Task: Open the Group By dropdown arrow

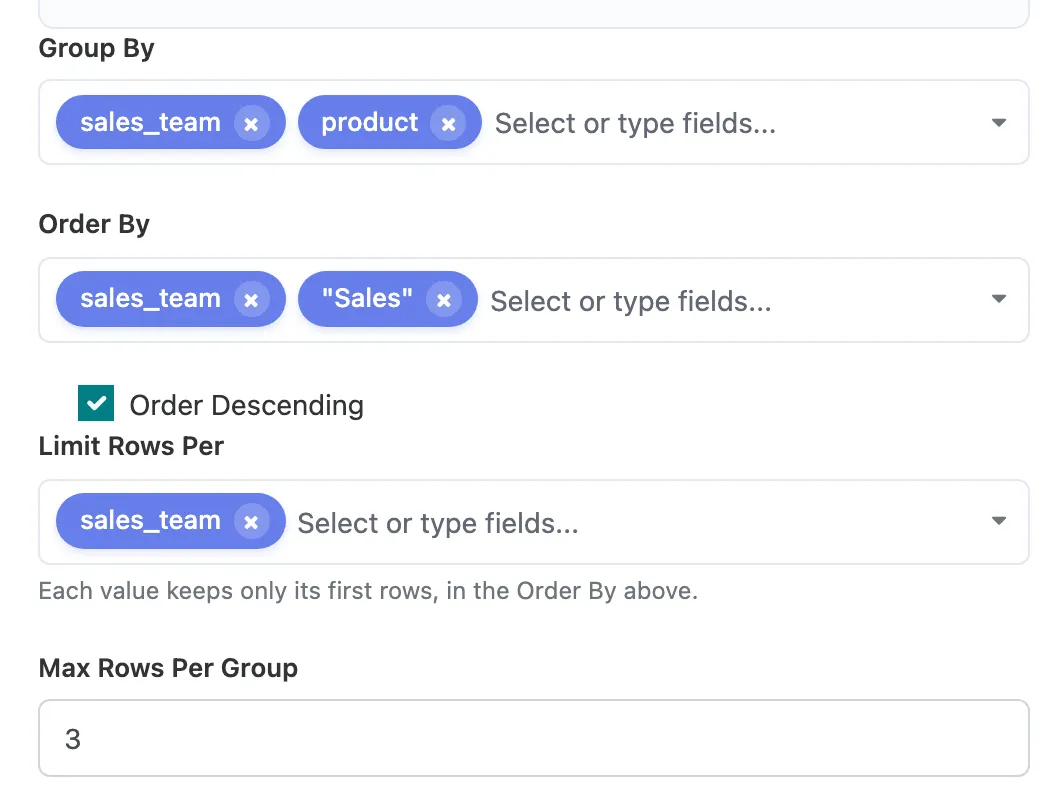Action: [x=998, y=123]
